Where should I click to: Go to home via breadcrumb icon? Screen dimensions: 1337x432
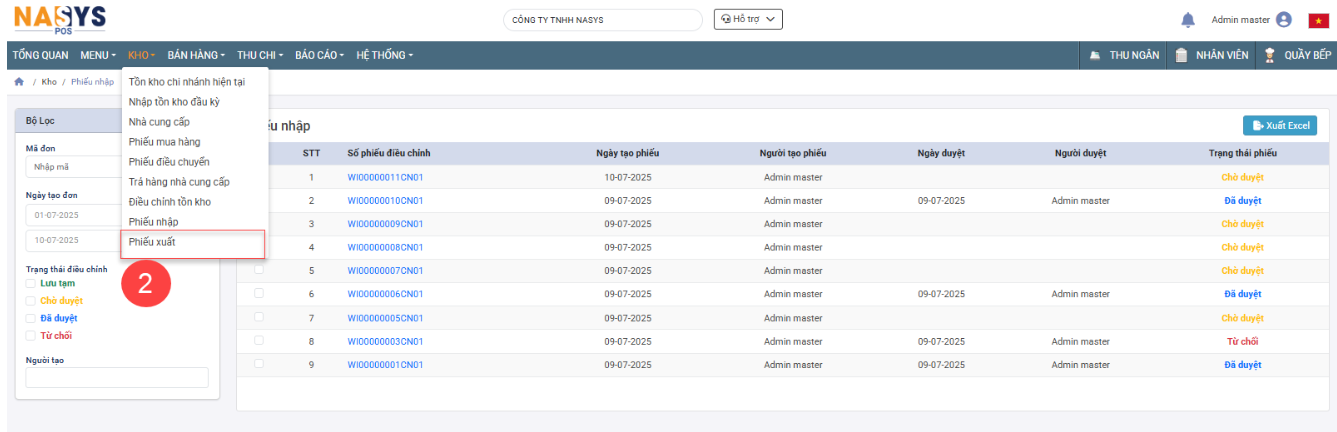click(x=19, y=82)
